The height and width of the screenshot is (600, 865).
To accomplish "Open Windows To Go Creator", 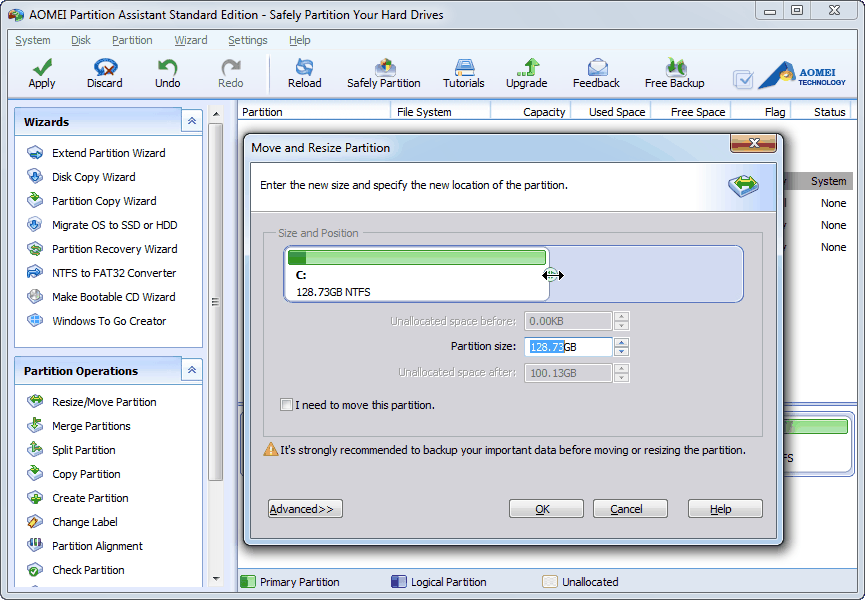I will tap(109, 321).
